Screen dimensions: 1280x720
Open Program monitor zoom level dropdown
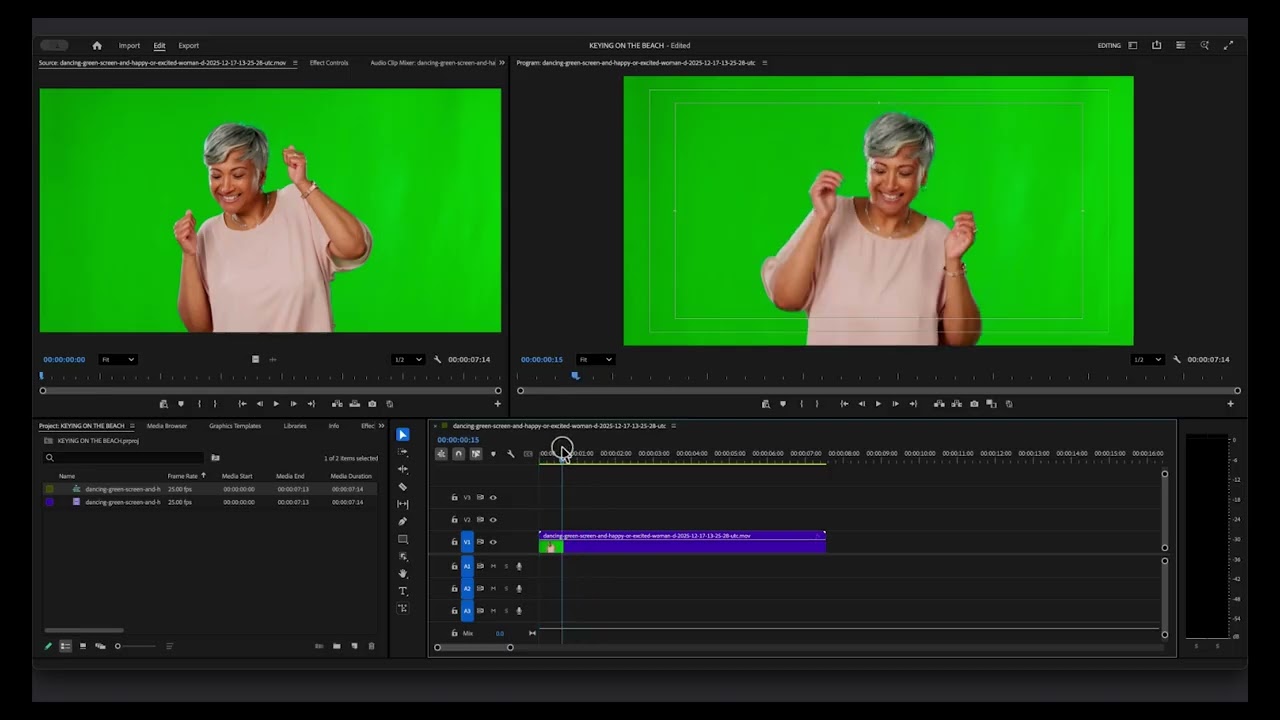[595, 359]
